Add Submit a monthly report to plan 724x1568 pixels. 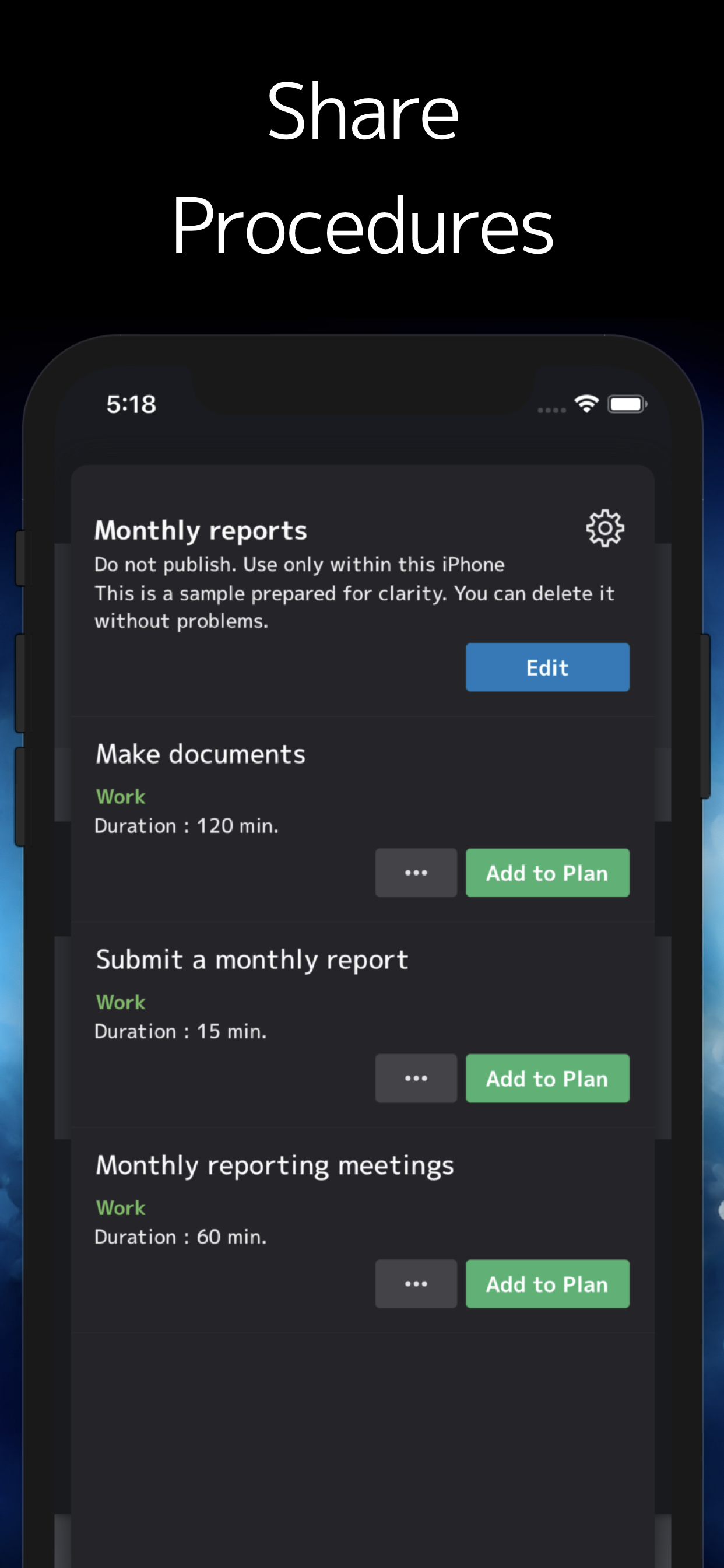click(x=547, y=1078)
